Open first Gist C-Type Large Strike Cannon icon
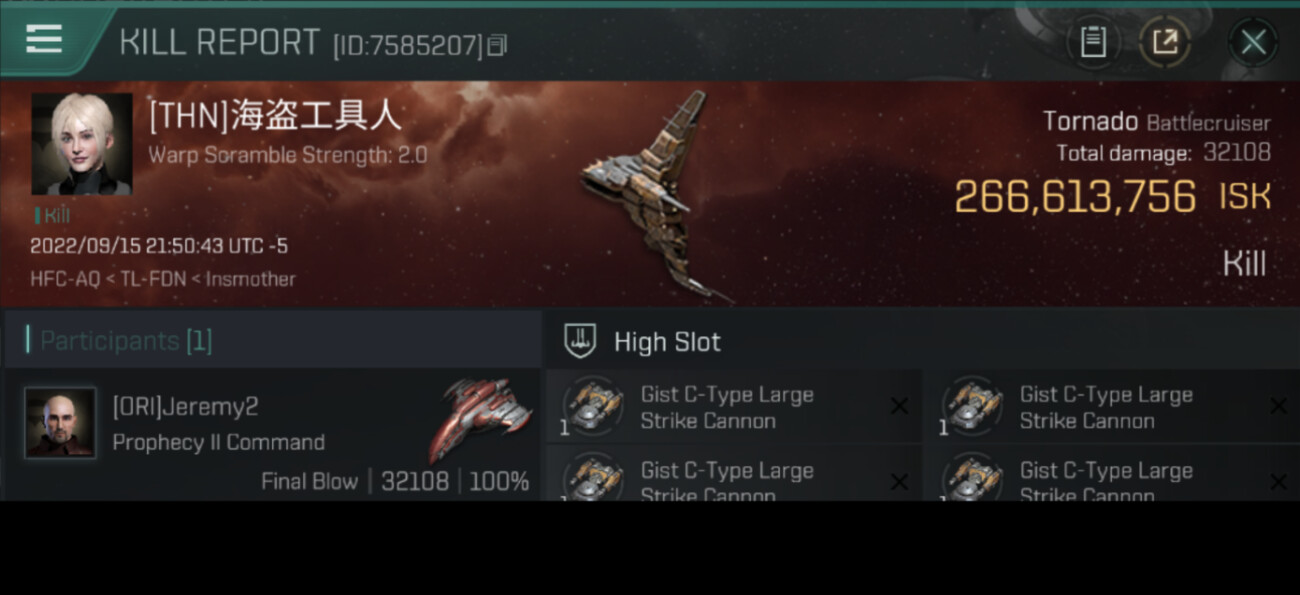 [593, 406]
